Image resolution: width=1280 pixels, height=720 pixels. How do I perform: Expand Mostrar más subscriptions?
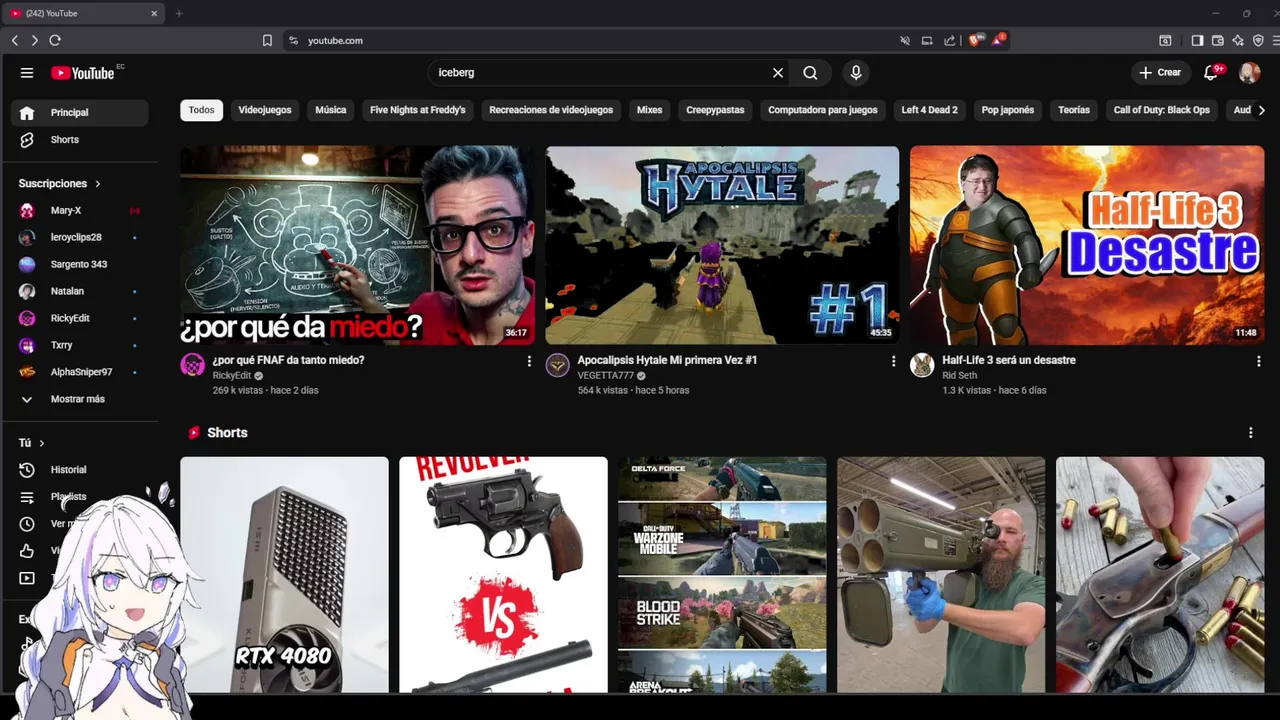click(x=79, y=400)
